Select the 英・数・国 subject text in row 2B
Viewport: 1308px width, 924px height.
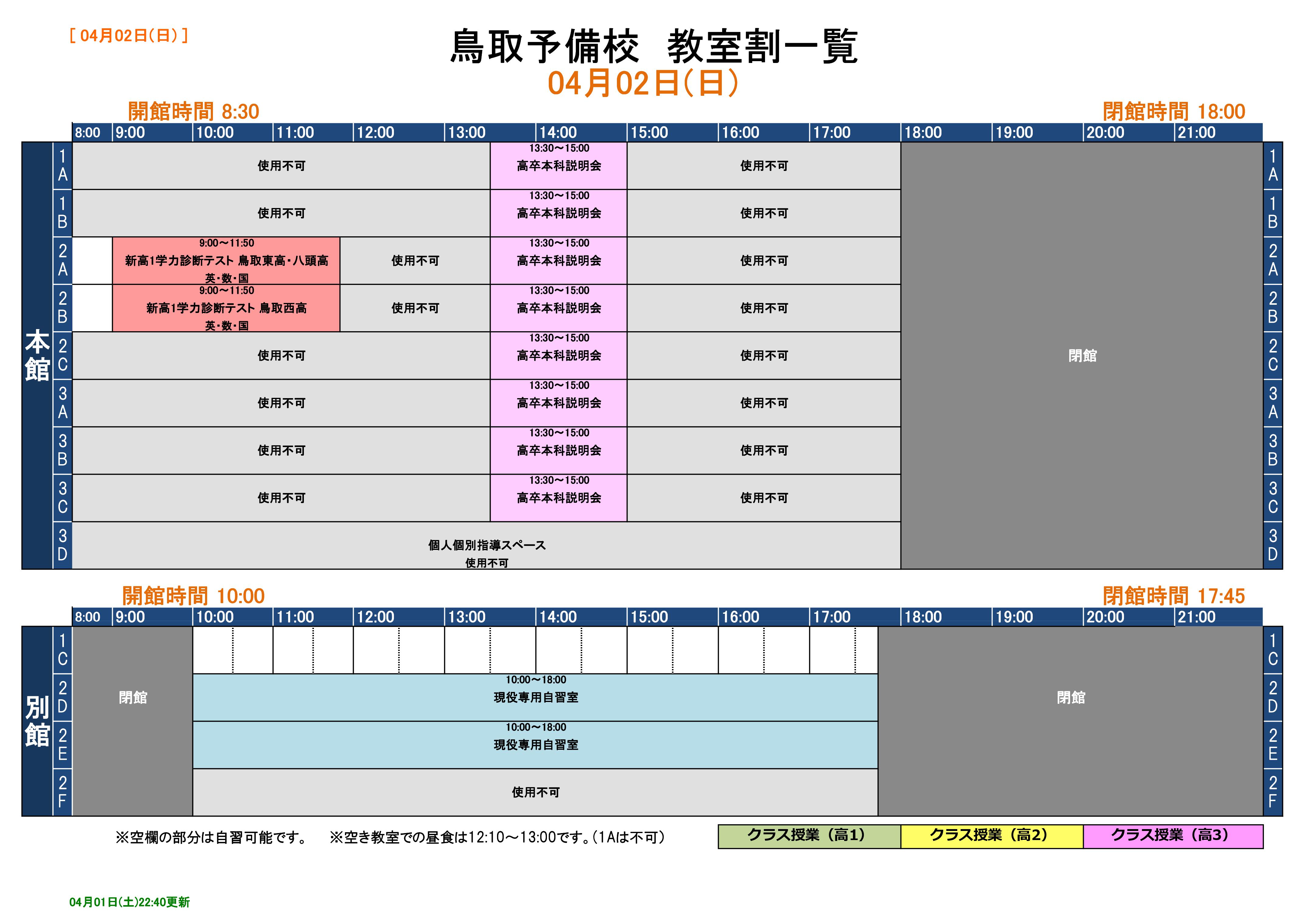pyautogui.click(x=227, y=326)
